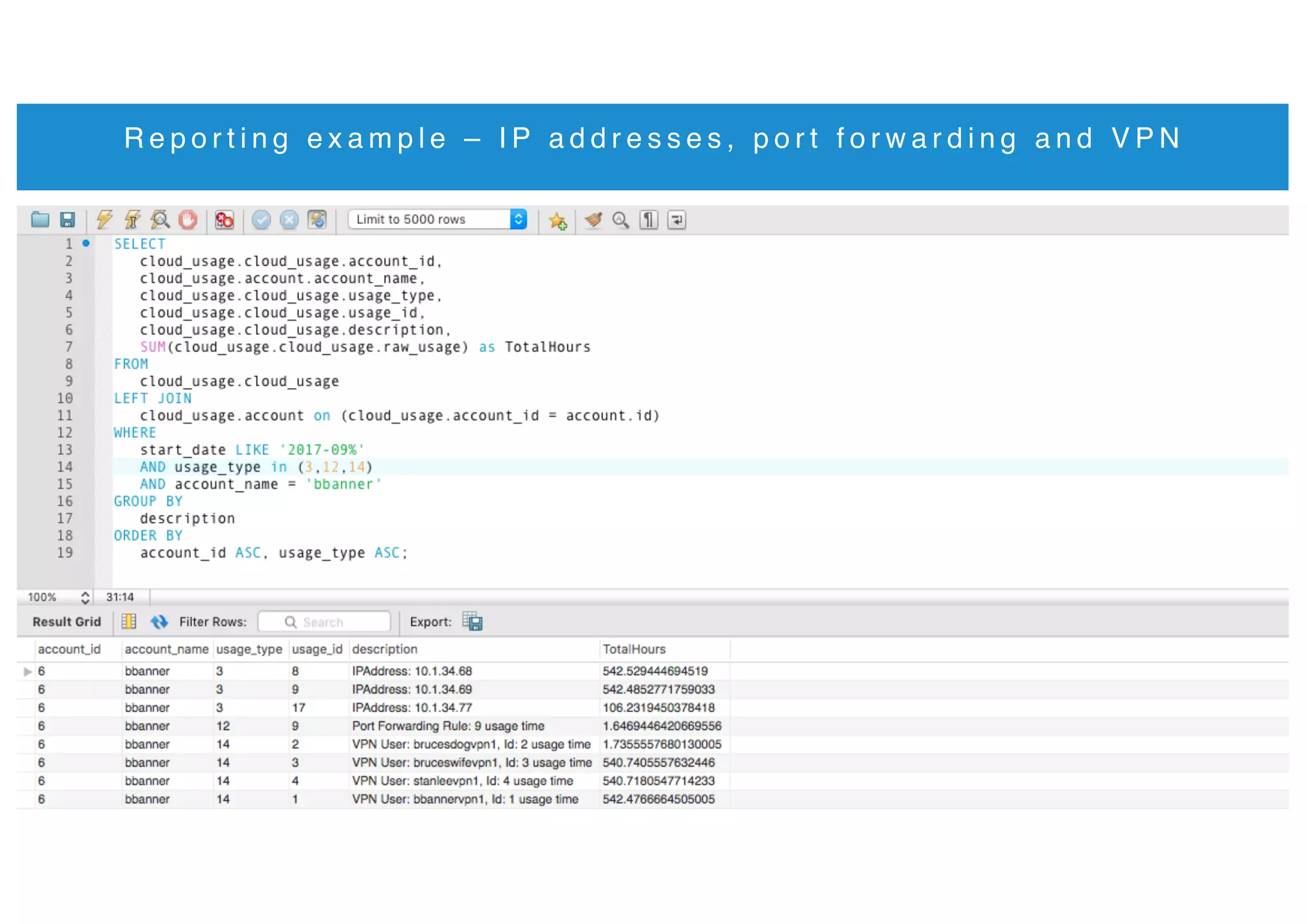This screenshot has height=924, width=1307.
Task: Toggle word wrap icon
Action: [x=676, y=220]
